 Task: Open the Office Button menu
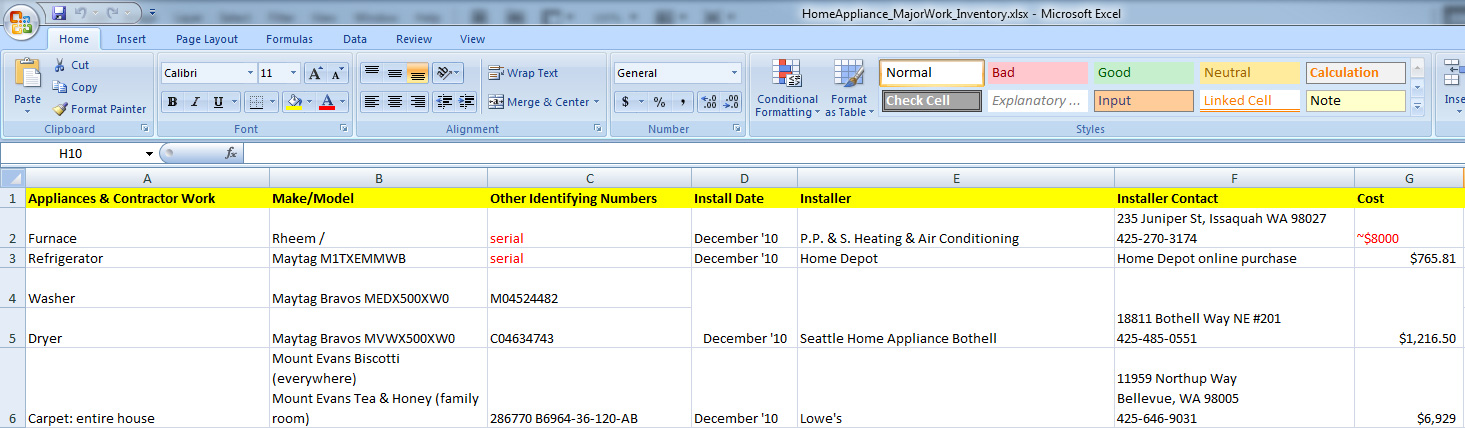coord(22,21)
